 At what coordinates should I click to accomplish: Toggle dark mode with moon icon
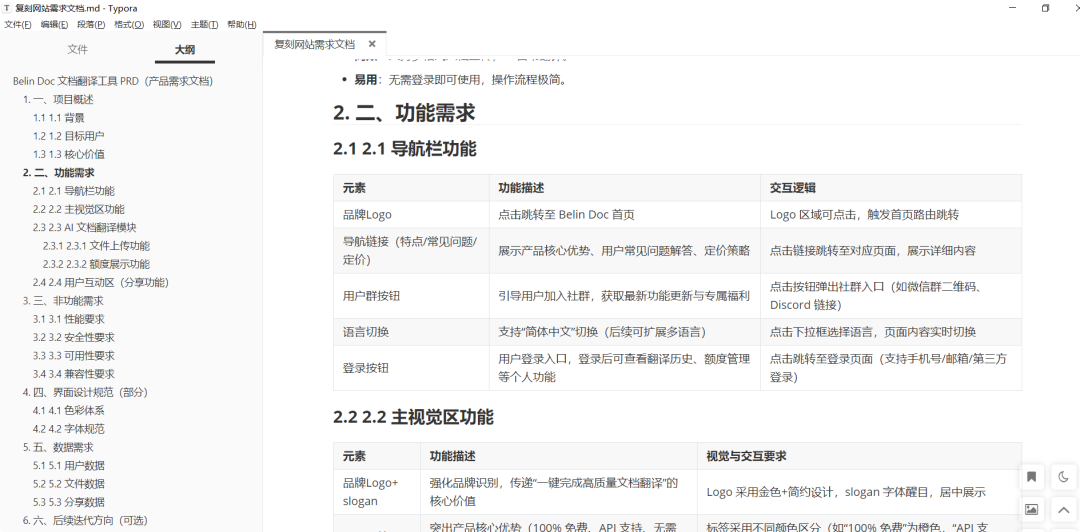click(1063, 477)
